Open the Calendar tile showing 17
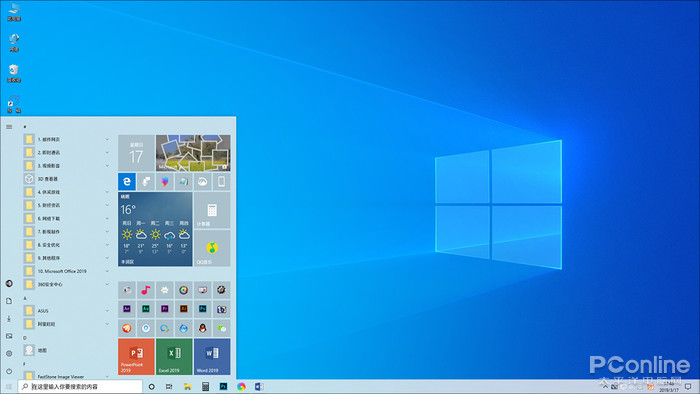The image size is (700, 394). [x=136, y=153]
